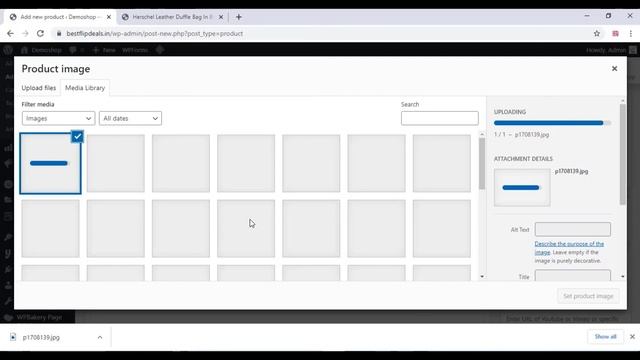Go forward in browser history
Image resolution: width=640 pixels, height=360 pixels.
(x=25, y=33)
